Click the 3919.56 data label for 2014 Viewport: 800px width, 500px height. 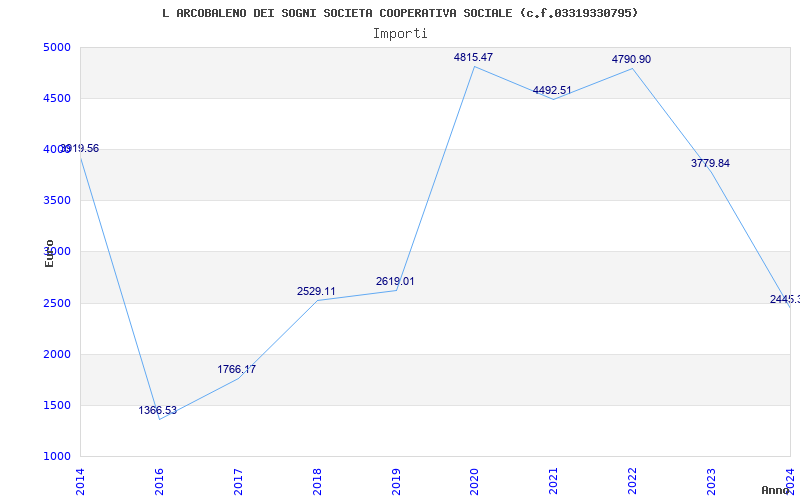click(80, 148)
